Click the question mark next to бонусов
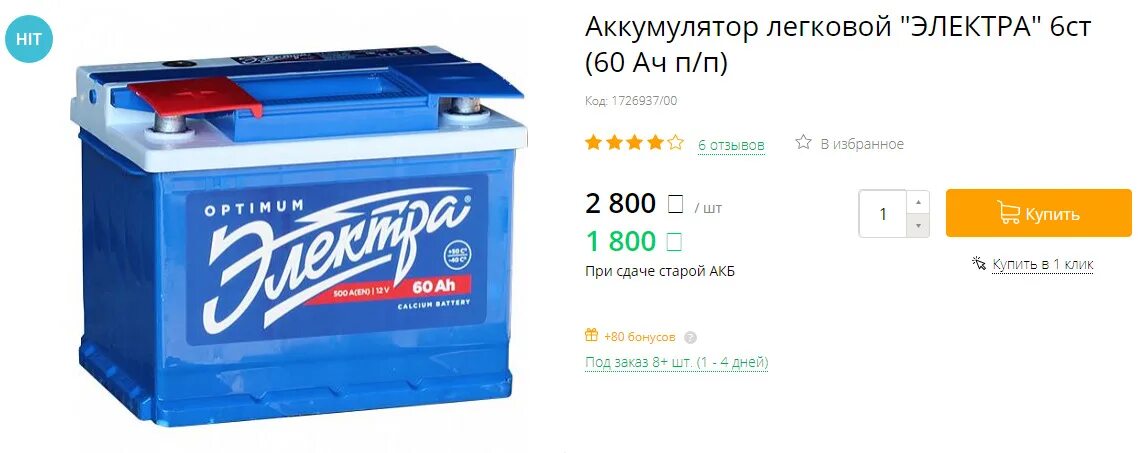The height and width of the screenshot is (453, 1146). (x=691, y=338)
